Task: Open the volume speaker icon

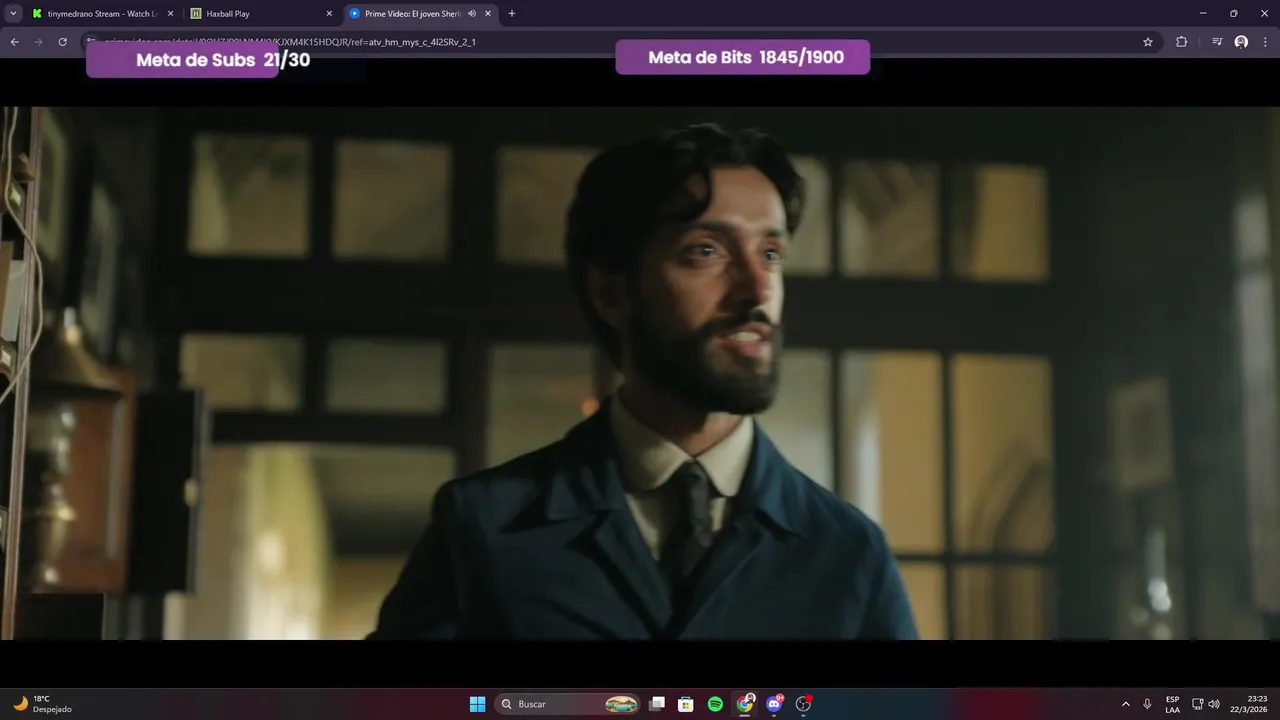Action: [1214, 704]
